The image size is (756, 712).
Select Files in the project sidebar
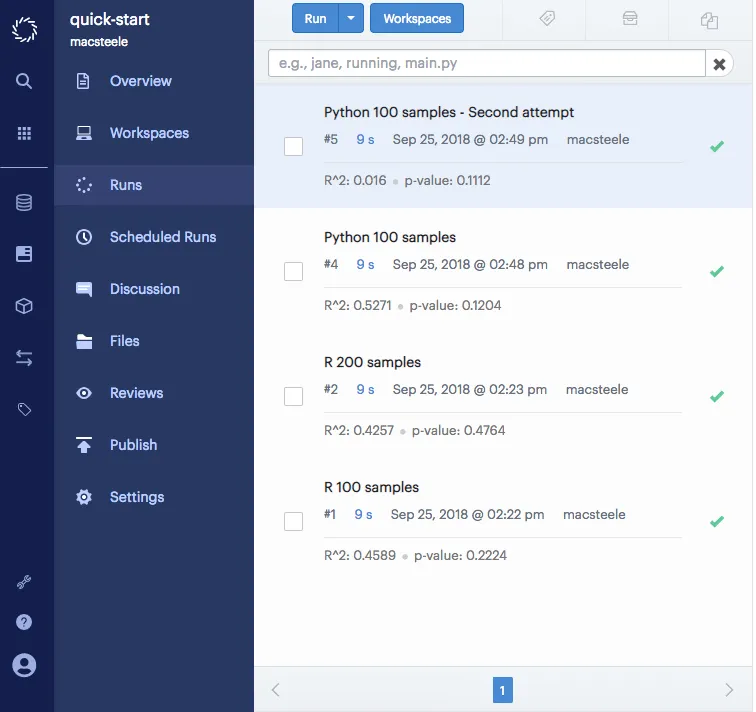tap(124, 341)
